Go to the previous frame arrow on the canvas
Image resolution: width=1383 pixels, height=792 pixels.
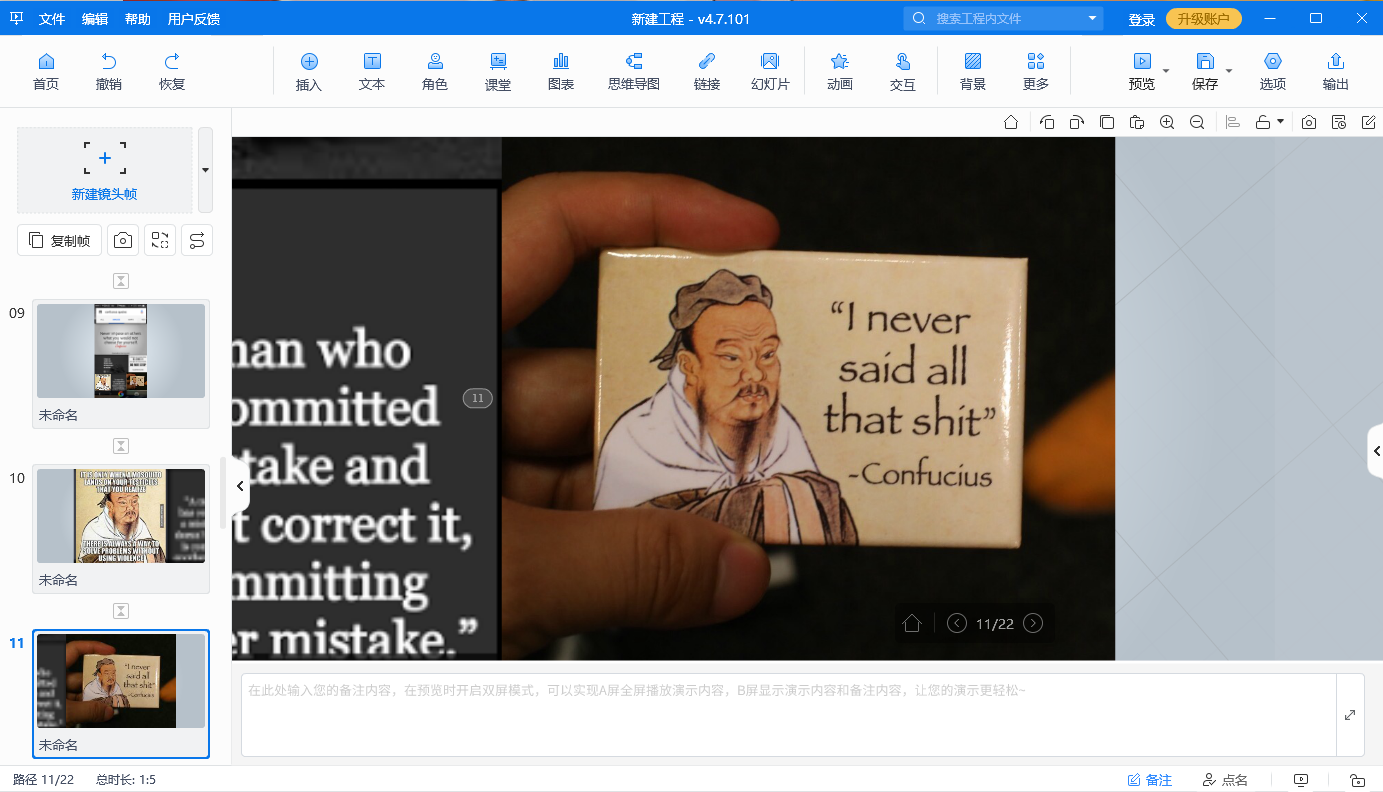957,623
